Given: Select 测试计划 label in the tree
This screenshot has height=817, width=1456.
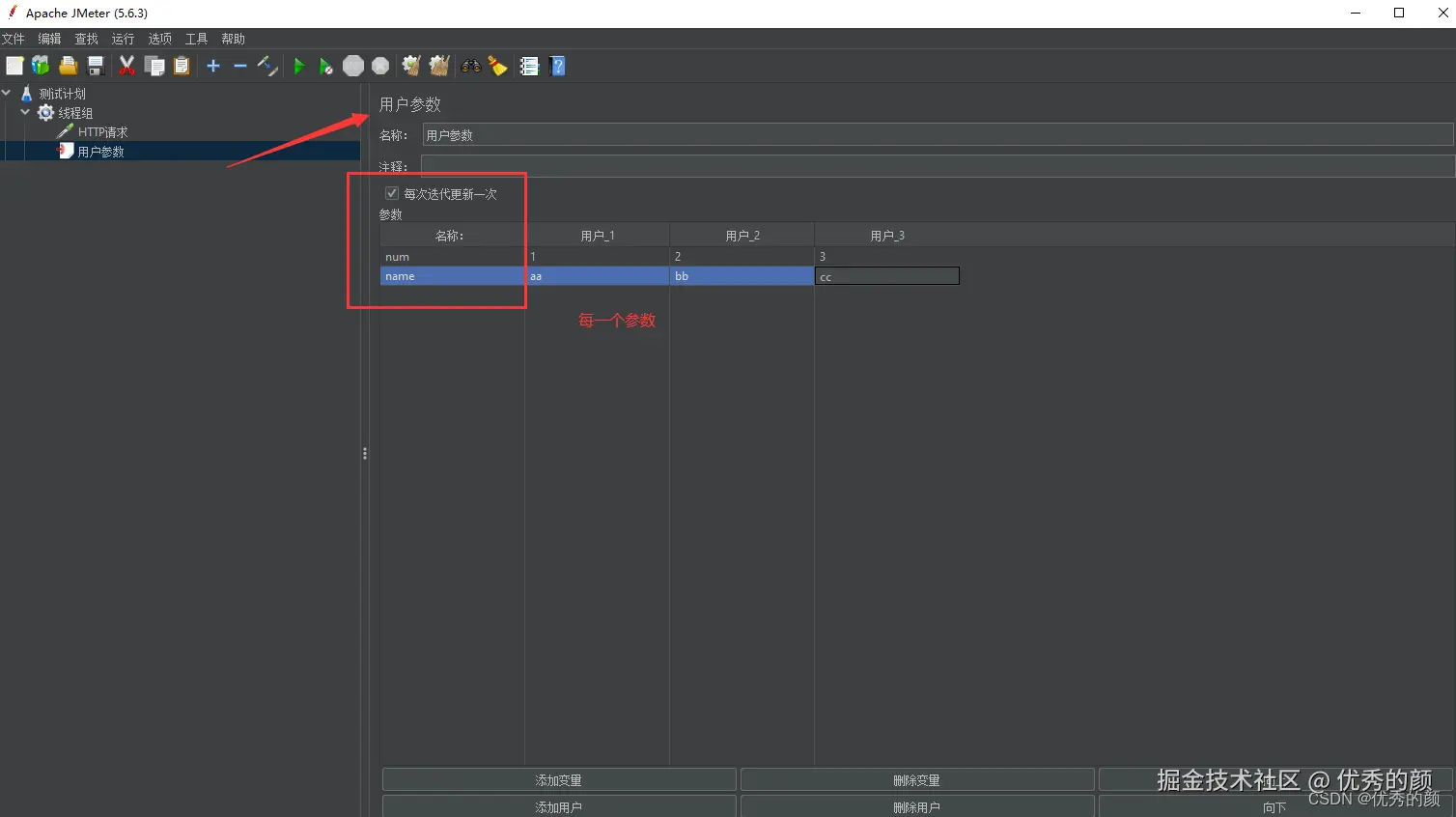Looking at the screenshot, I should pyautogui.click(x=63, y=94).
